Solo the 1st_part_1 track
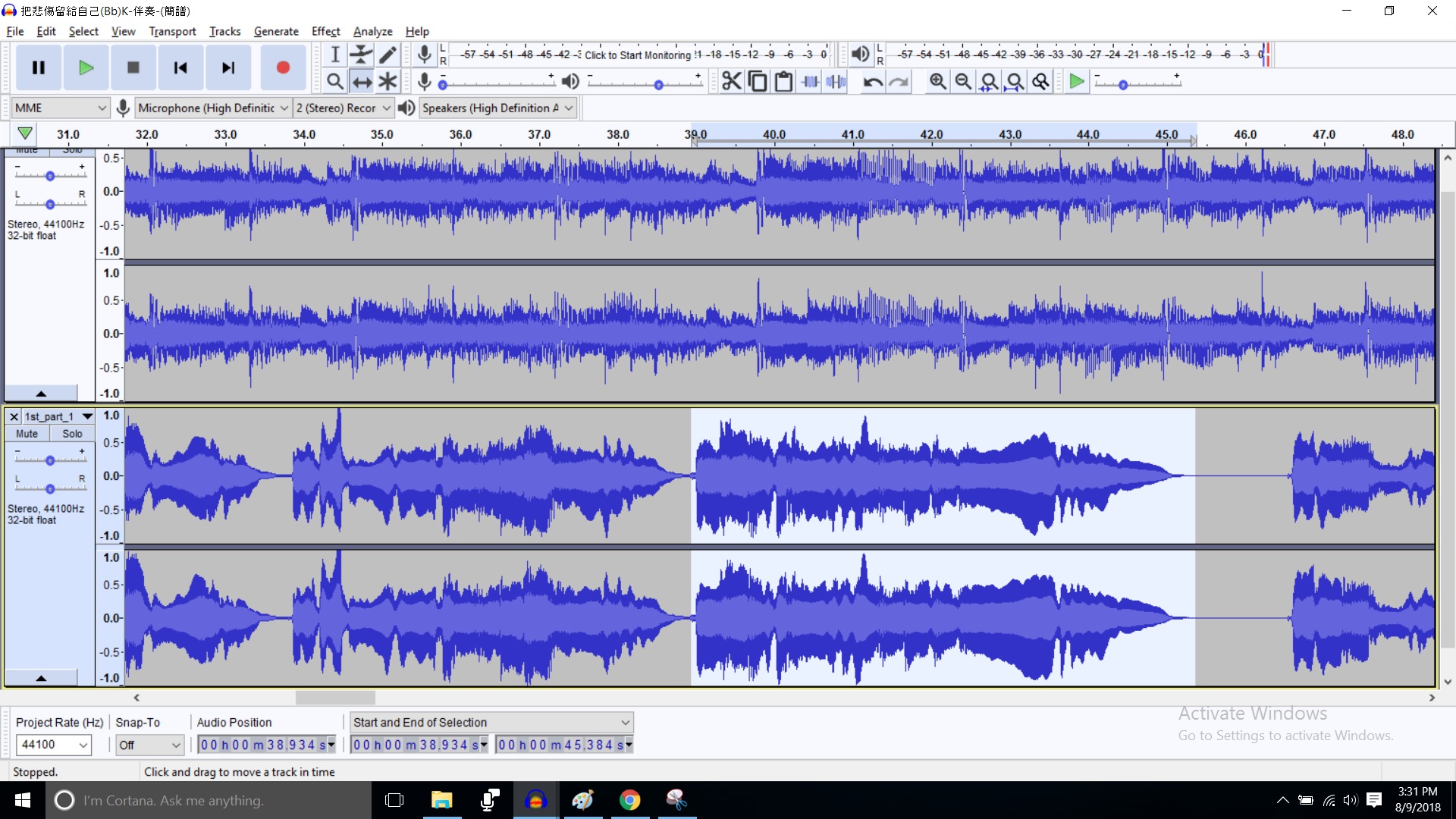1456x819 pixels. [72, 434]
